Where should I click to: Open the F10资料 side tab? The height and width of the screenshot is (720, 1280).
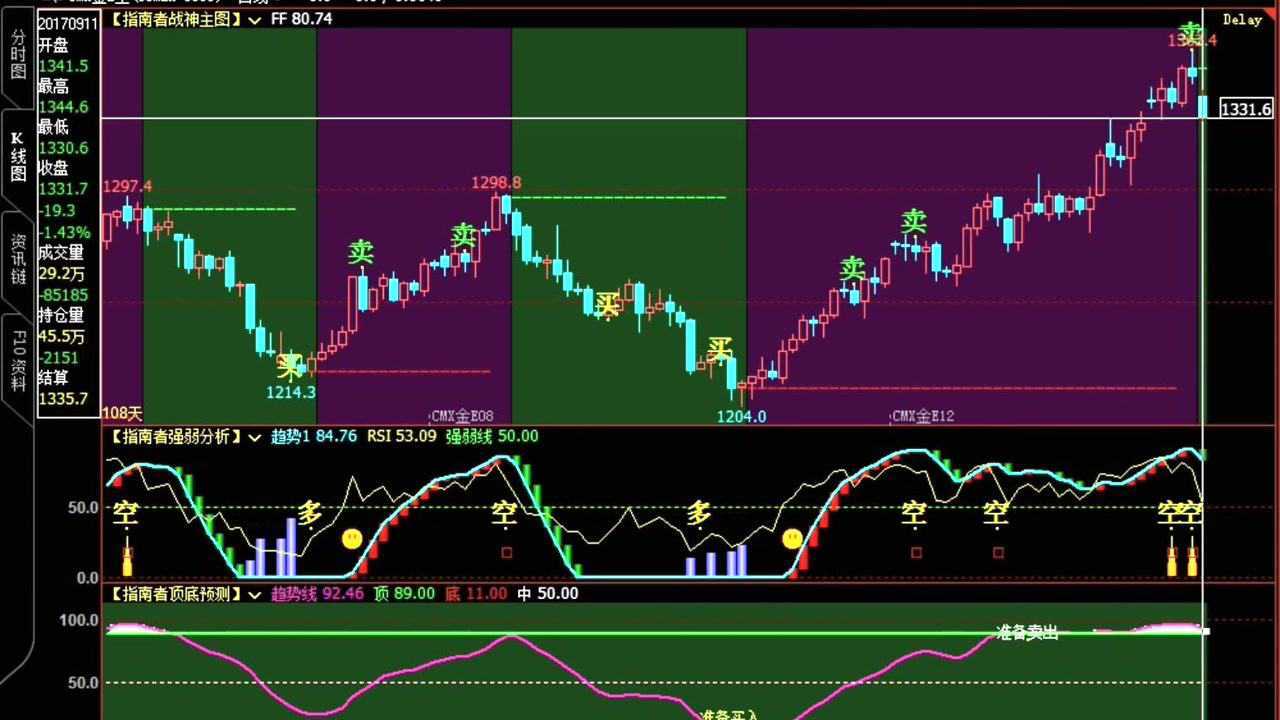point(18,361)
